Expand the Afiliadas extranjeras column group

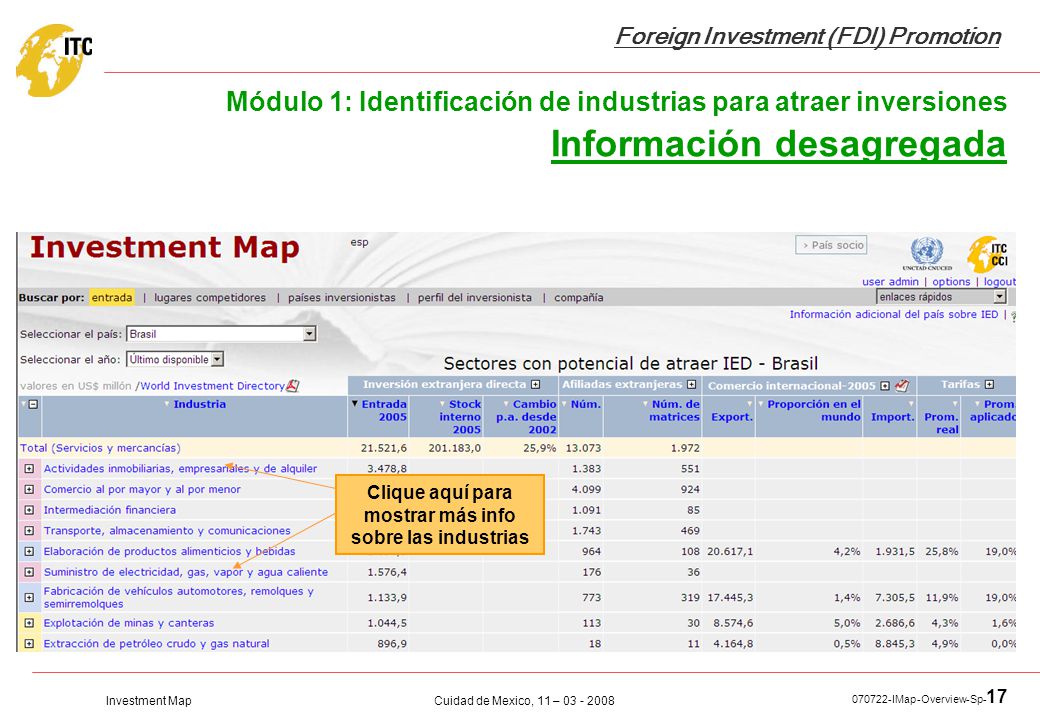(x=692, y=385)
